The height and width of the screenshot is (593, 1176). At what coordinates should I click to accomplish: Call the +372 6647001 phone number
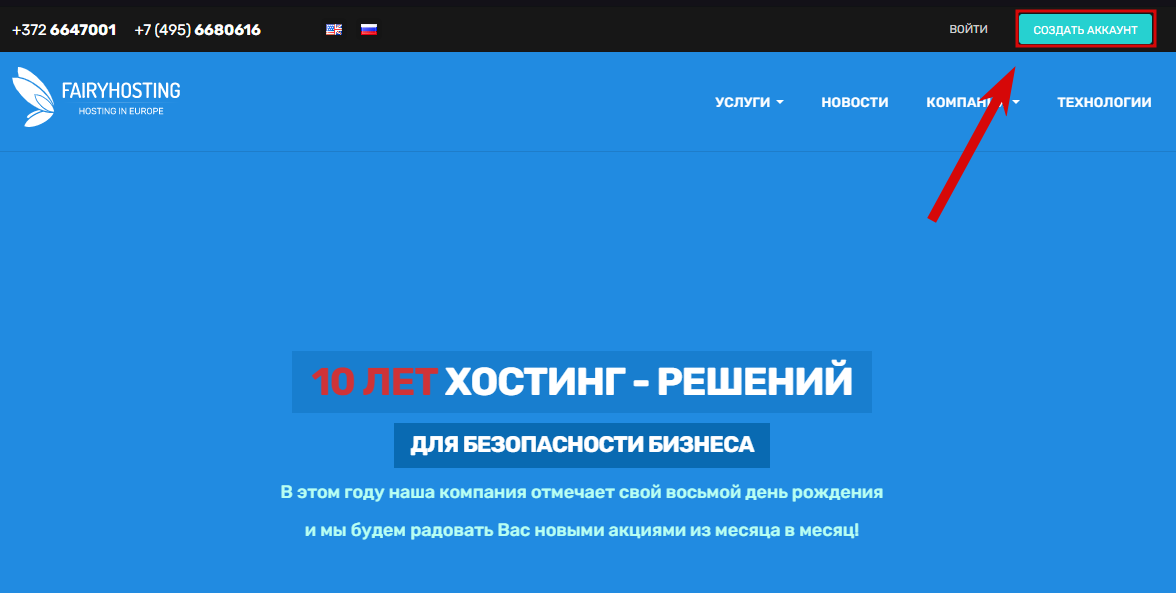point(64,30)
